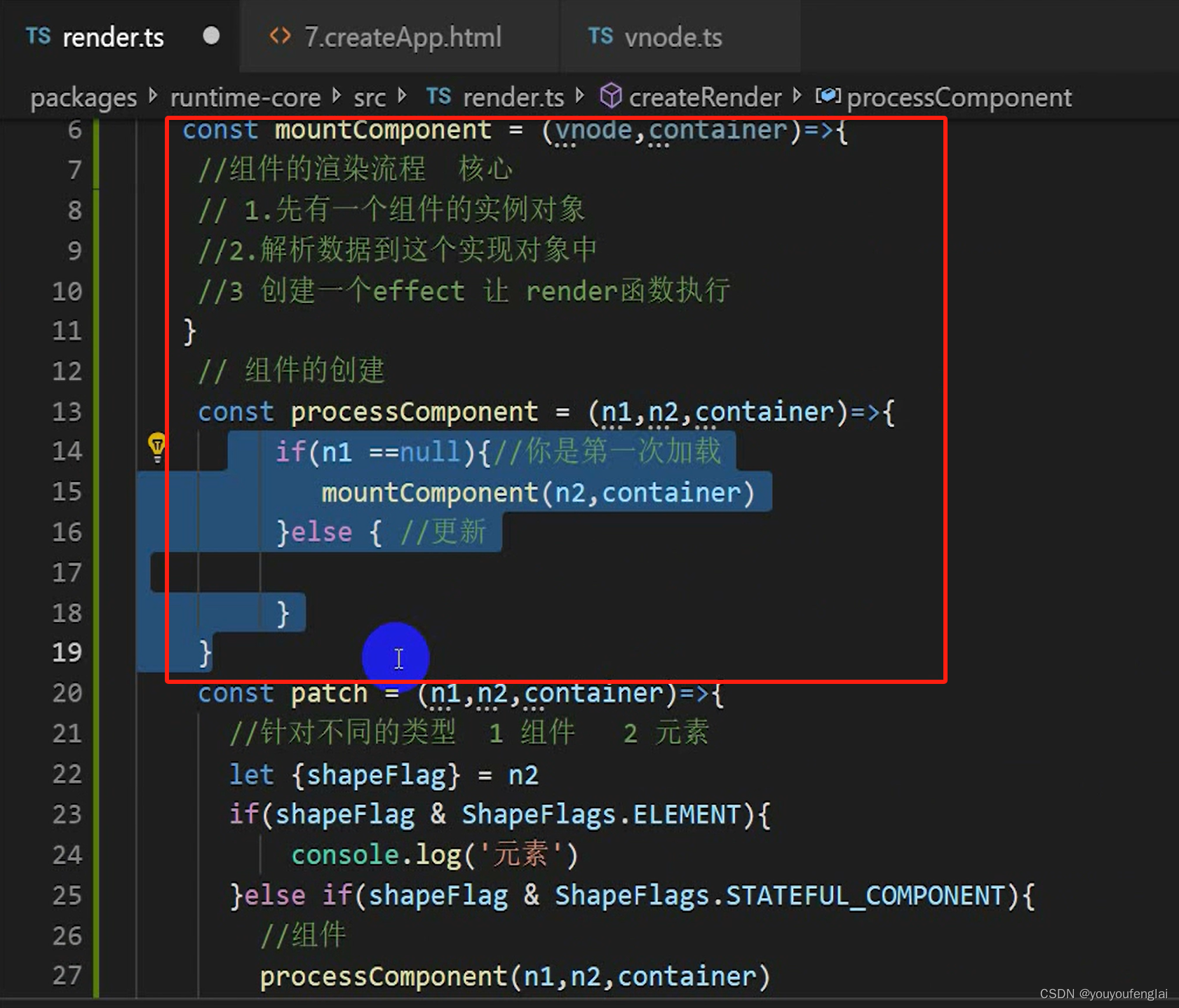The height and width of the screenshot is (1008, 1179).
Task: Click the comment on line 9
Action: (x=397, y=250)
